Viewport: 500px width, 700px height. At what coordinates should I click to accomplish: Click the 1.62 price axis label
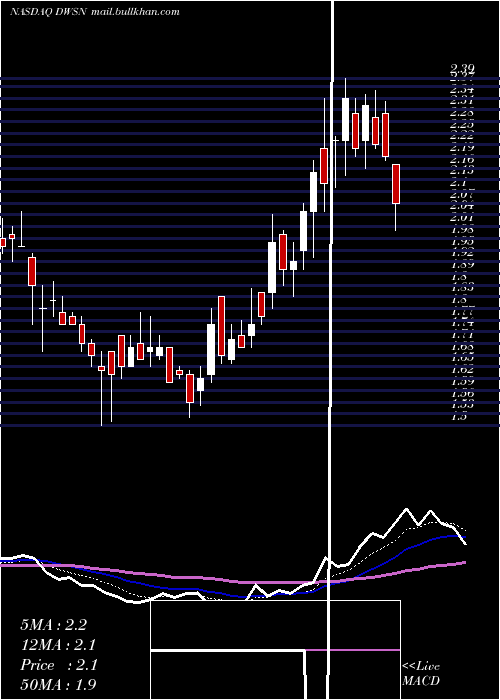pos(462,370)
